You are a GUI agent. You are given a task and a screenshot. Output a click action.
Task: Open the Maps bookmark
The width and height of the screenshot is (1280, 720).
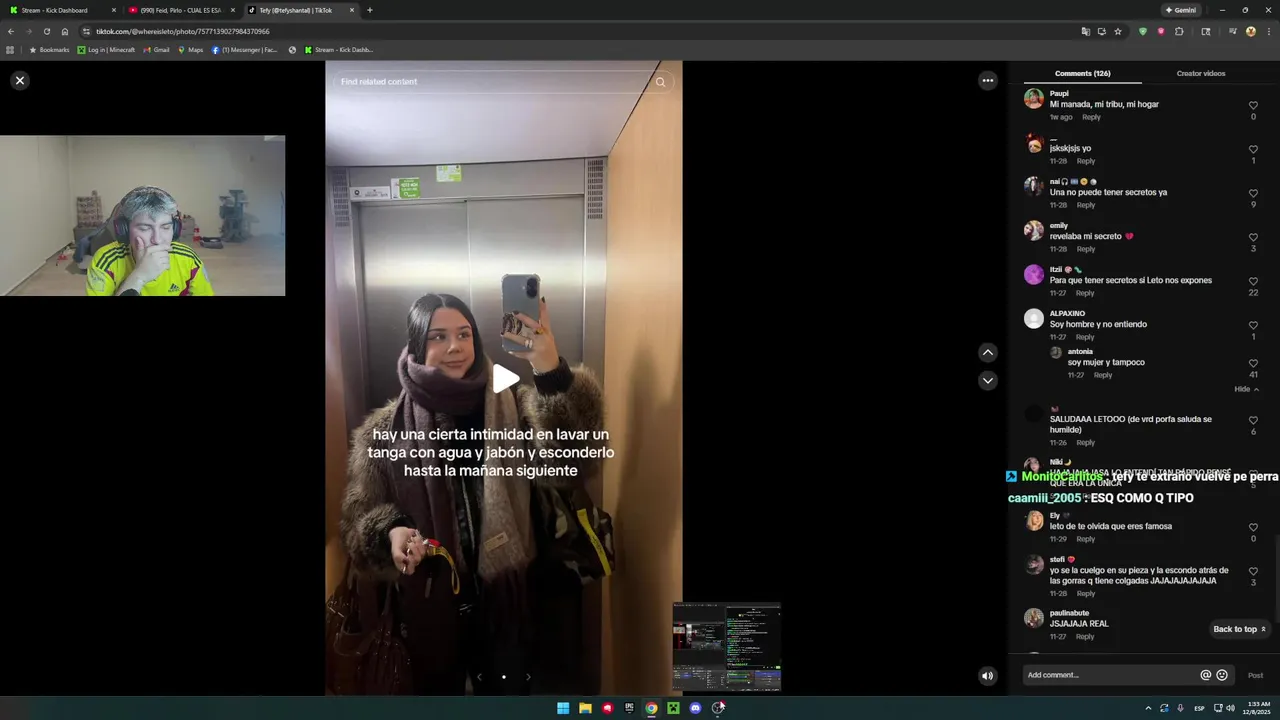coord(190,49)
